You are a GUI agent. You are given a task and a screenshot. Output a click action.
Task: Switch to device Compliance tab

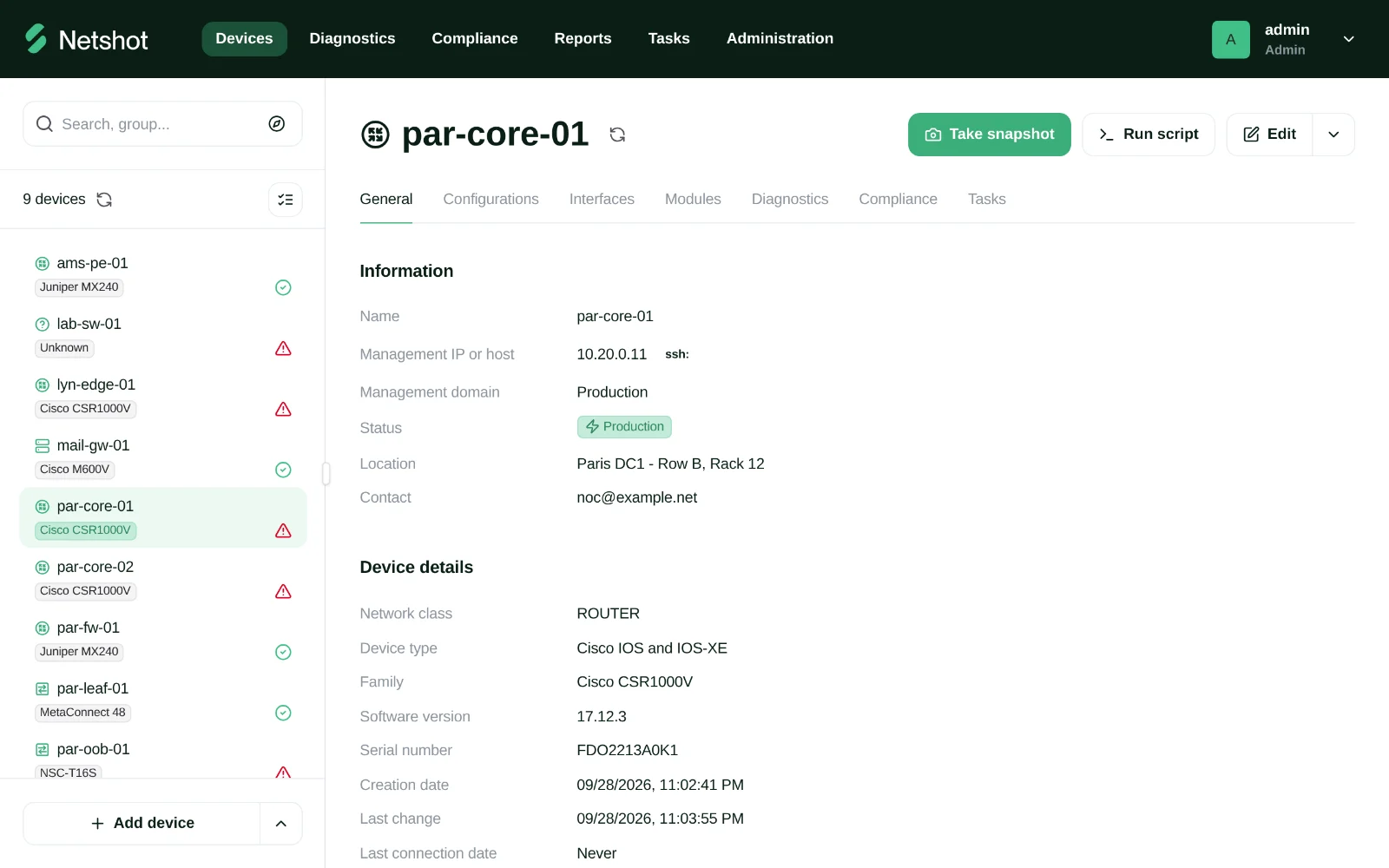coord(898,200)
